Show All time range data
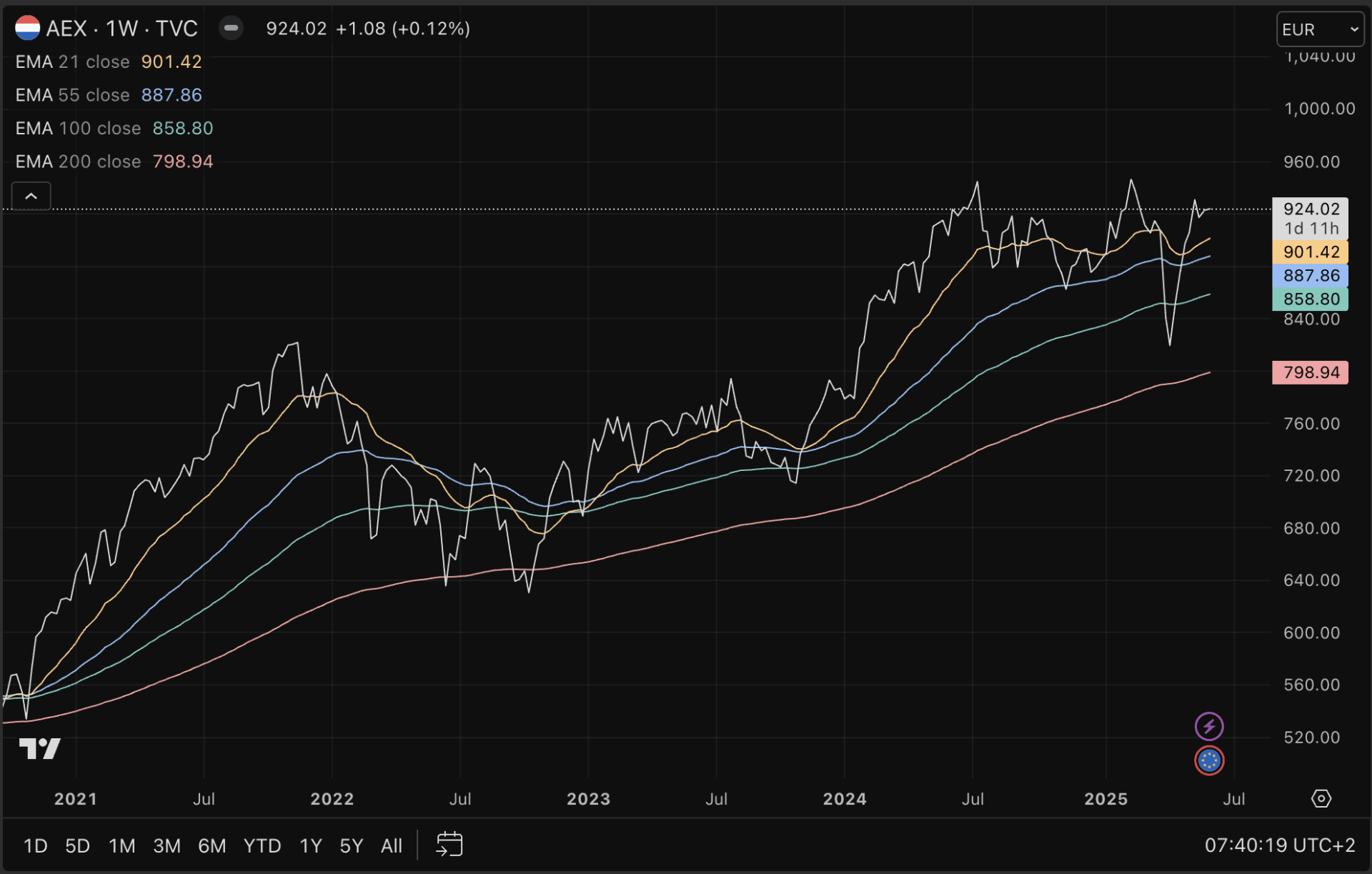 point(391,846)
